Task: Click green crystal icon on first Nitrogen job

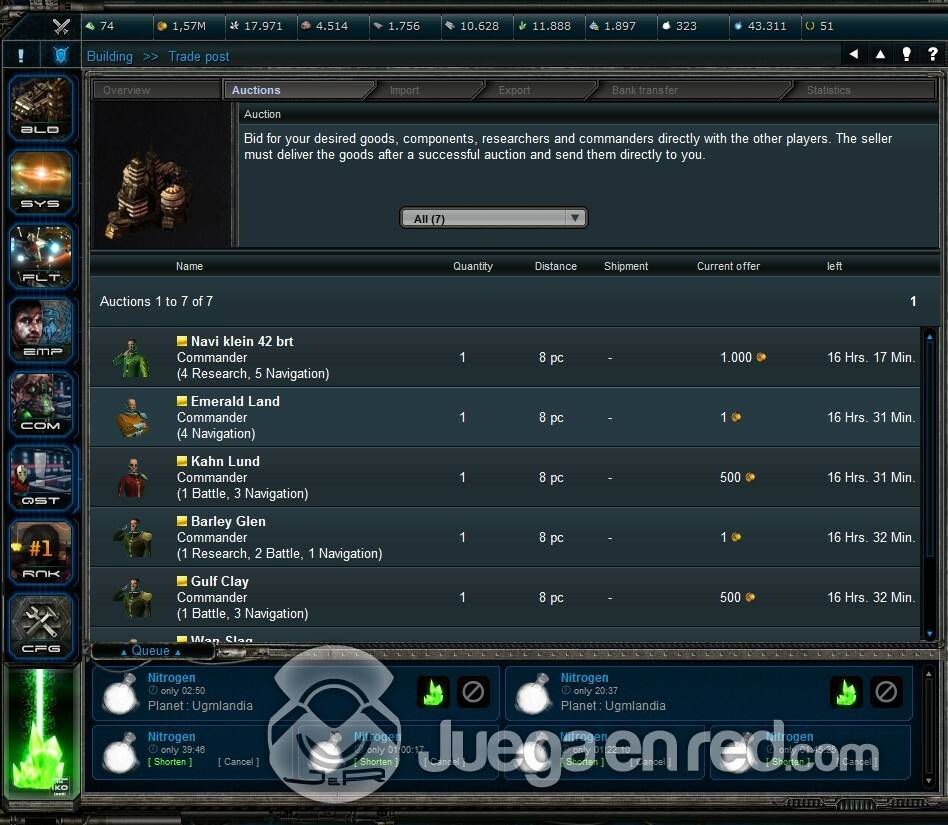Action: point(435,692)
